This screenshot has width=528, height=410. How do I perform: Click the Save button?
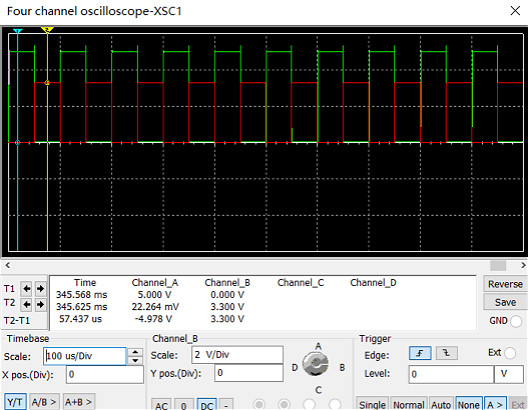pos(505,302)
